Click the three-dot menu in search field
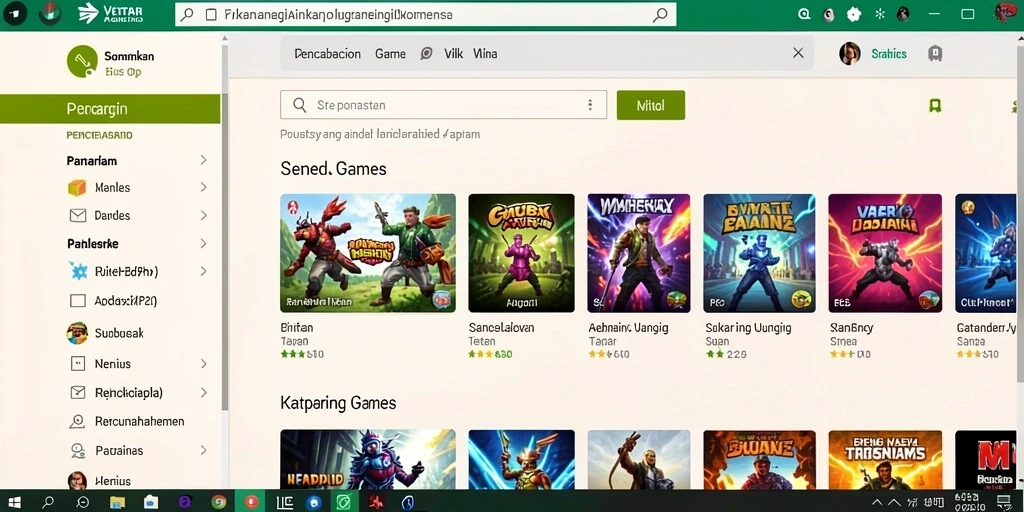This screenshot has width=1024, height=512. (x=590, y=105)
